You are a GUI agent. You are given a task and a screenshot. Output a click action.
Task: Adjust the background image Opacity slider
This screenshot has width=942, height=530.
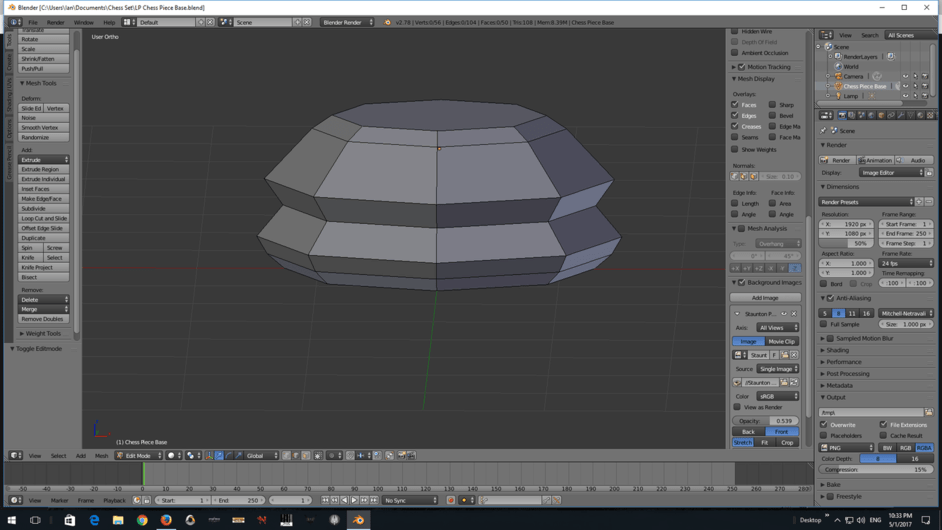click(x=765, y=421)
